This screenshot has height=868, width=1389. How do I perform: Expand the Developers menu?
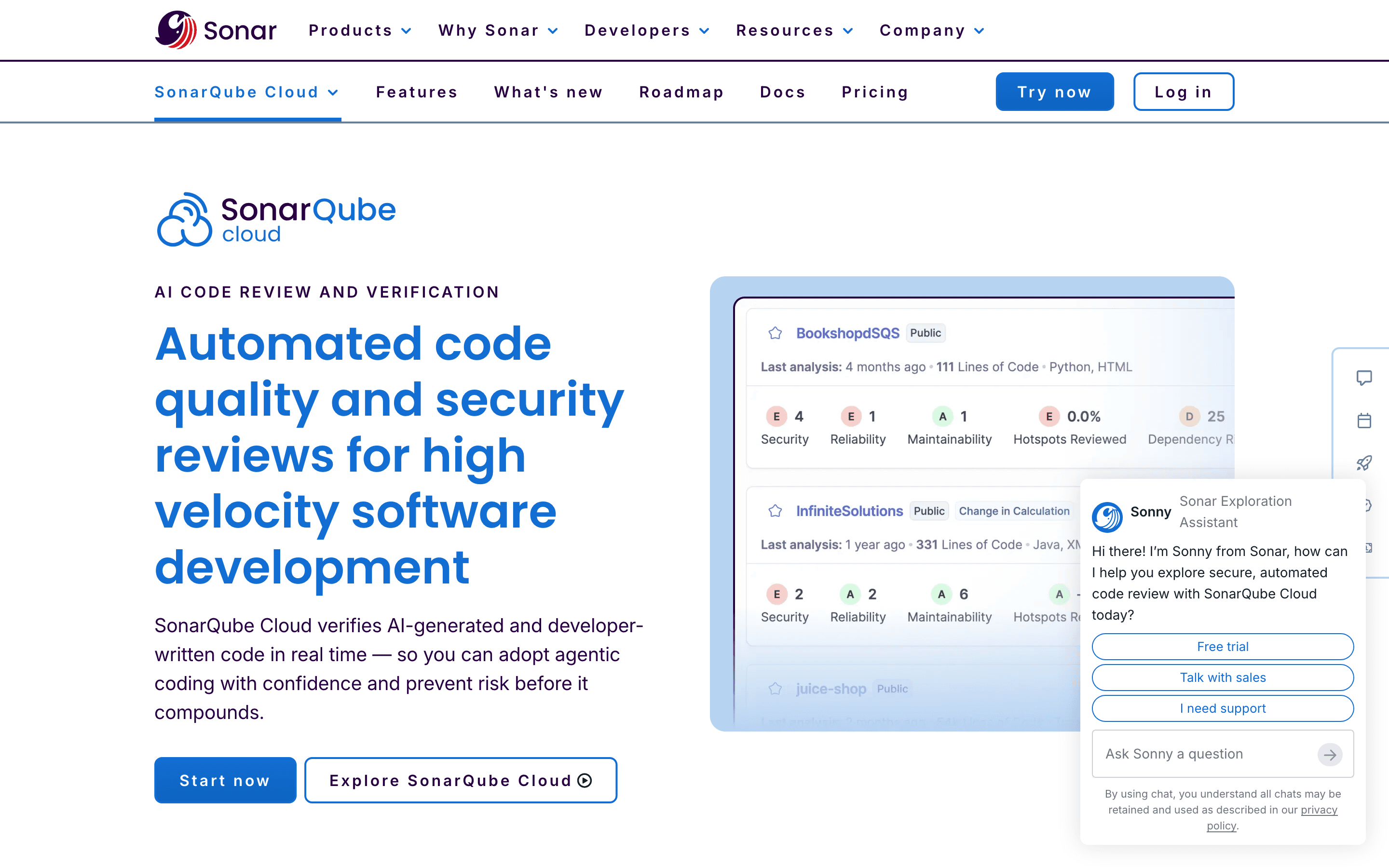pyautogui.click(x=647, y=30)
